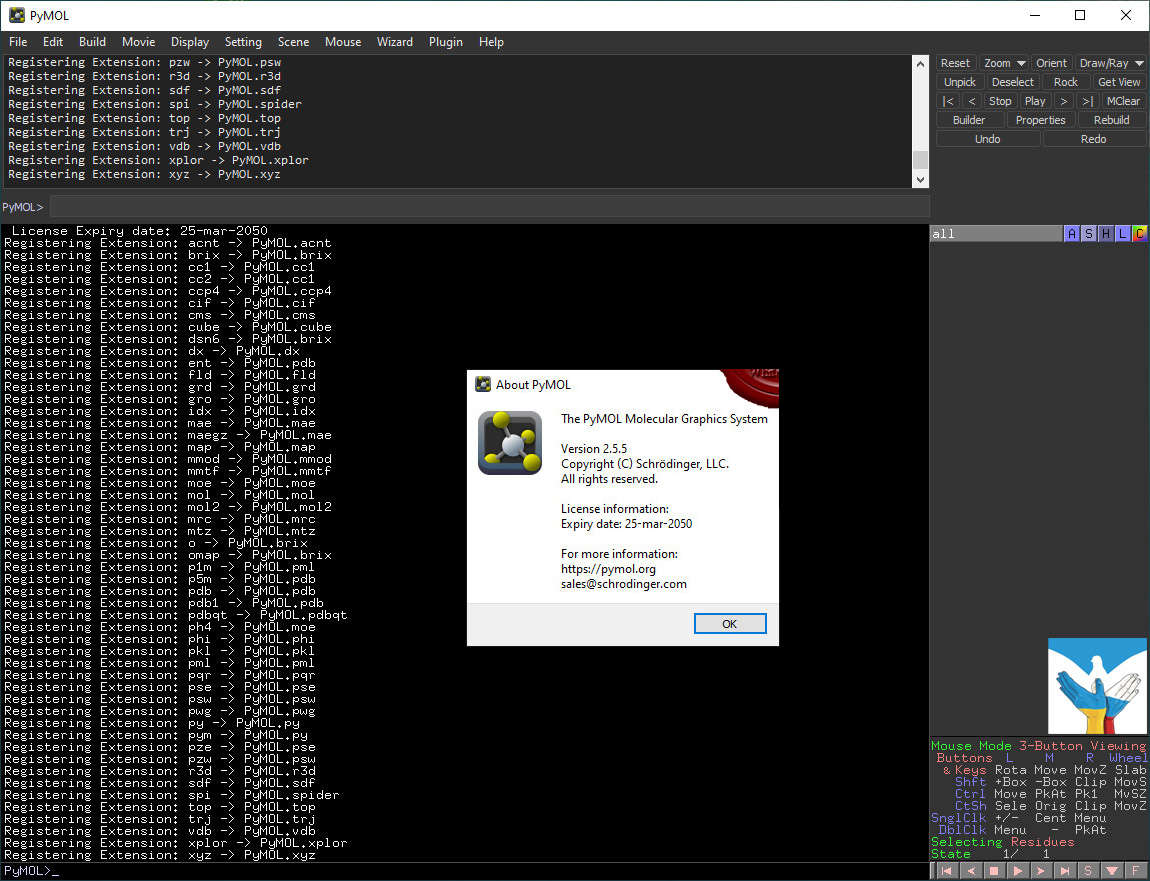Screen dimensions: 1150x881
Task: Click the Reset button
Action: coord(955,63)
